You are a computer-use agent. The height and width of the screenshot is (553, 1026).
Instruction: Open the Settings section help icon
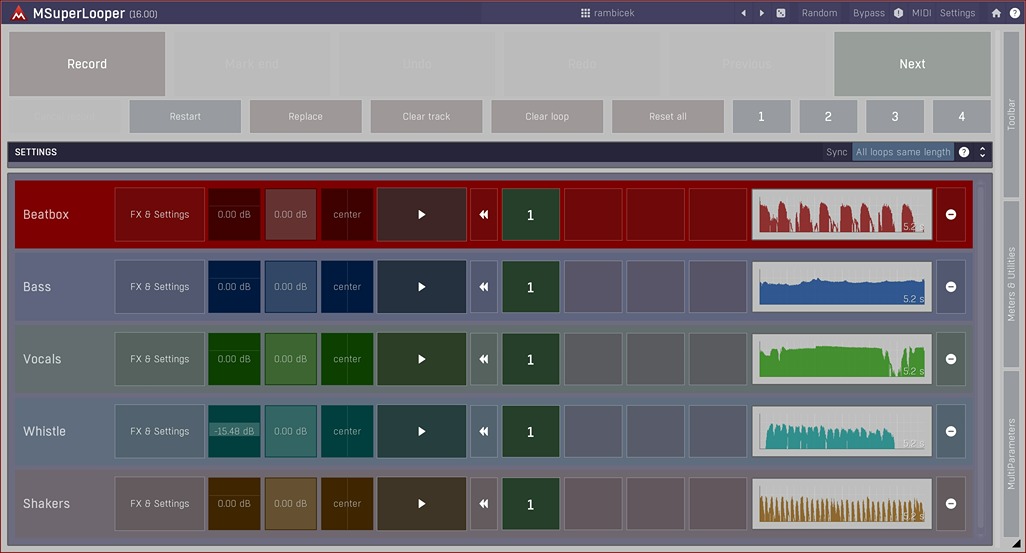pos(964,152)
